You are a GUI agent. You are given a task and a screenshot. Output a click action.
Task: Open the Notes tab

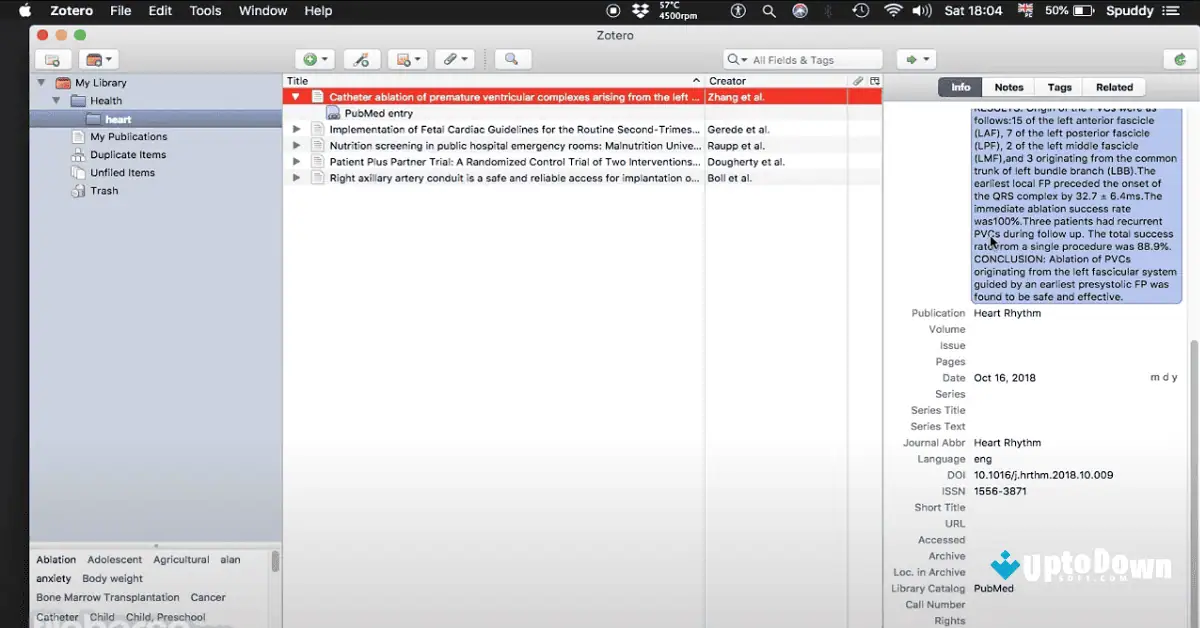click(x=1008, y=86)
